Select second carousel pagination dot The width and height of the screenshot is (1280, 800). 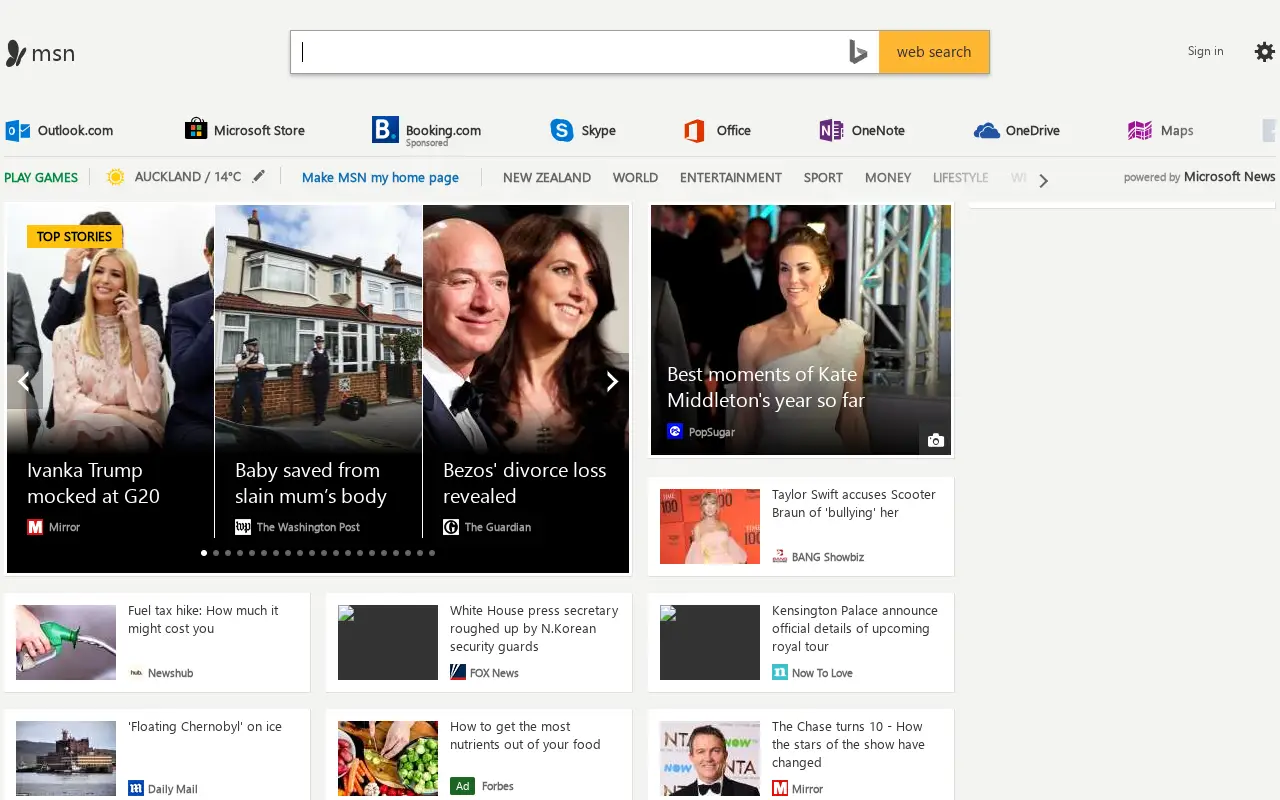click(x=216, y=552)
